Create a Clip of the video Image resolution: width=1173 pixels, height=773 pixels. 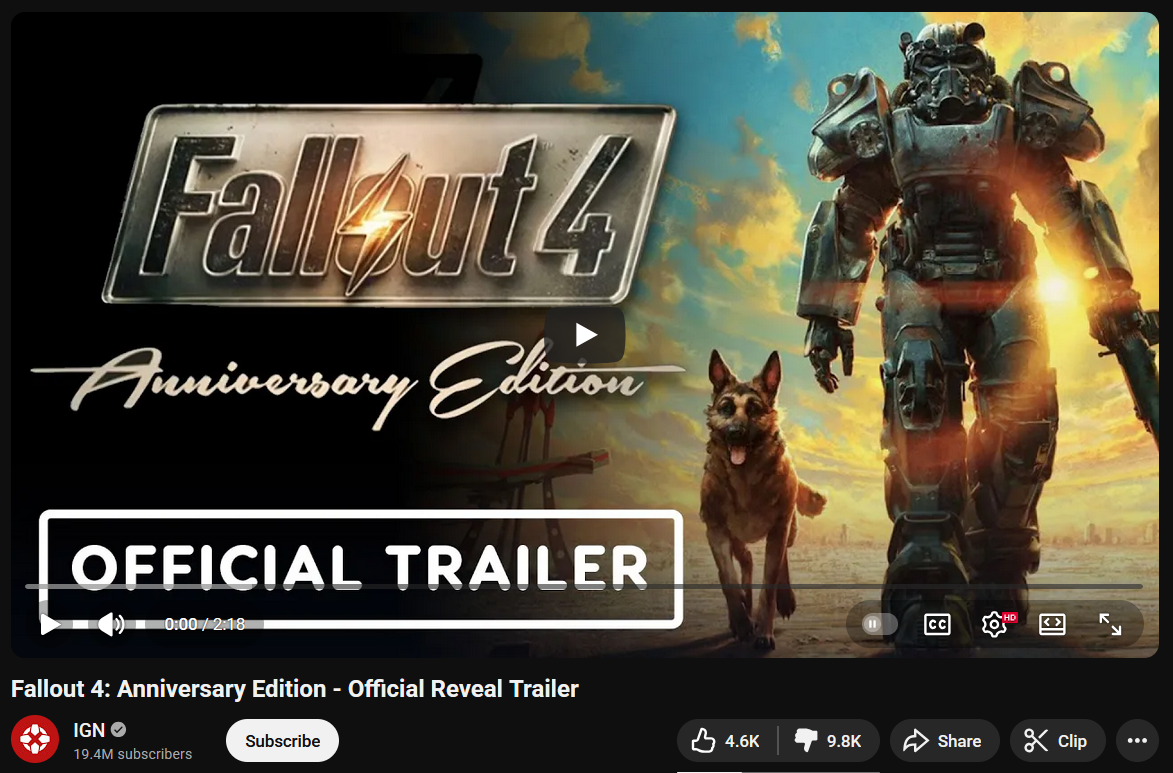pyautogui.click(x=1057, y=741)
